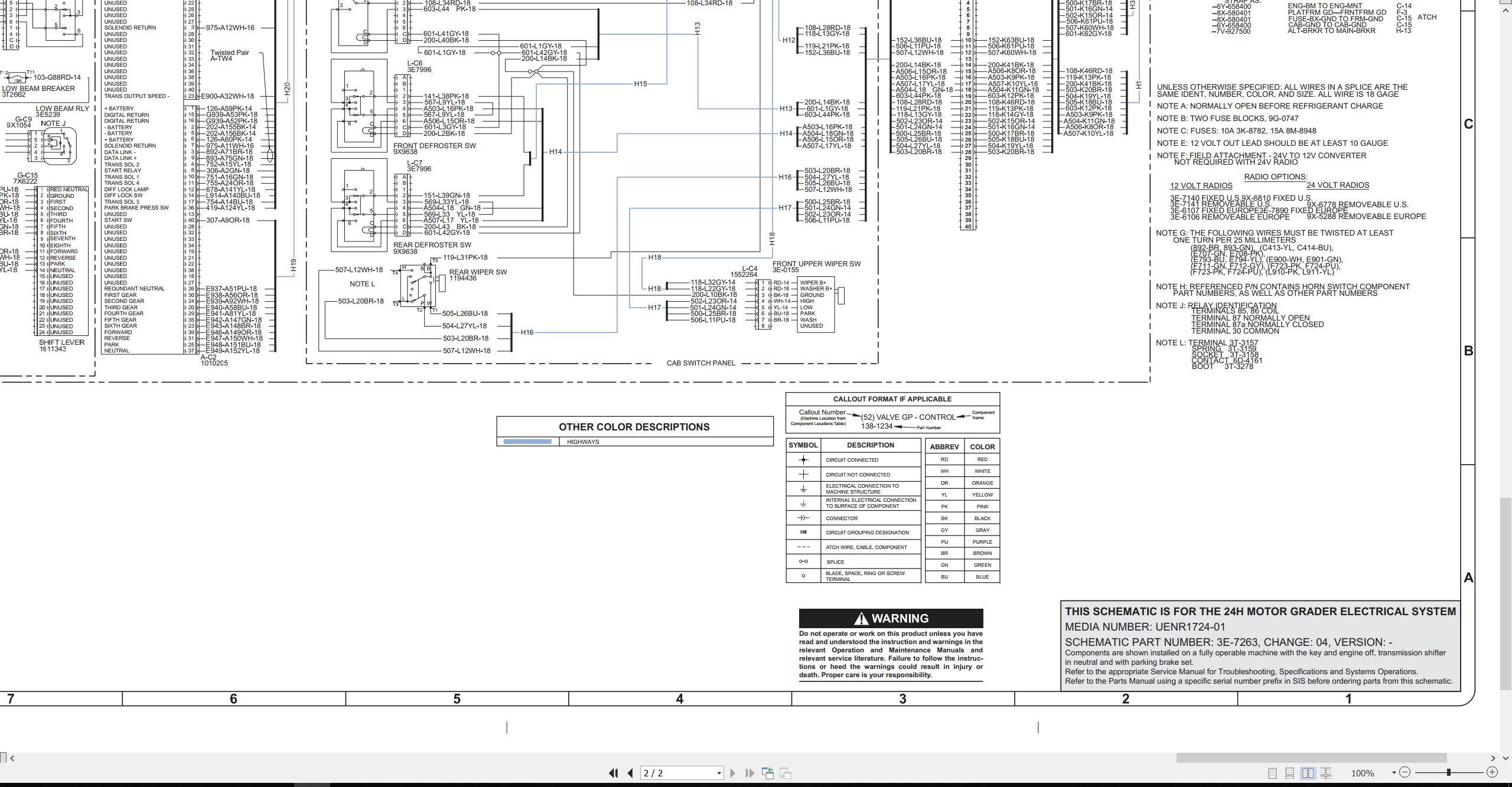Click CIRCUIT CONNECTED legend row
This screenshot has height=787, width=1512.
pos(853,460)
